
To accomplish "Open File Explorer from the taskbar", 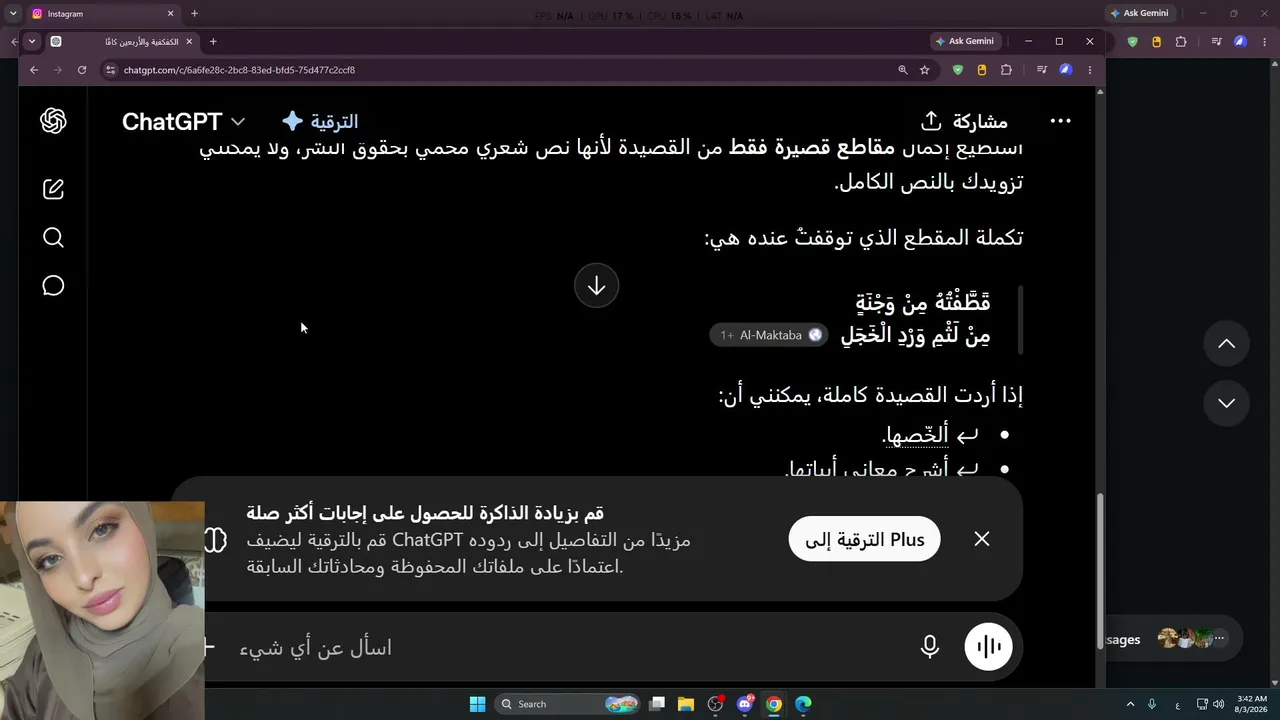I will 686,704.
